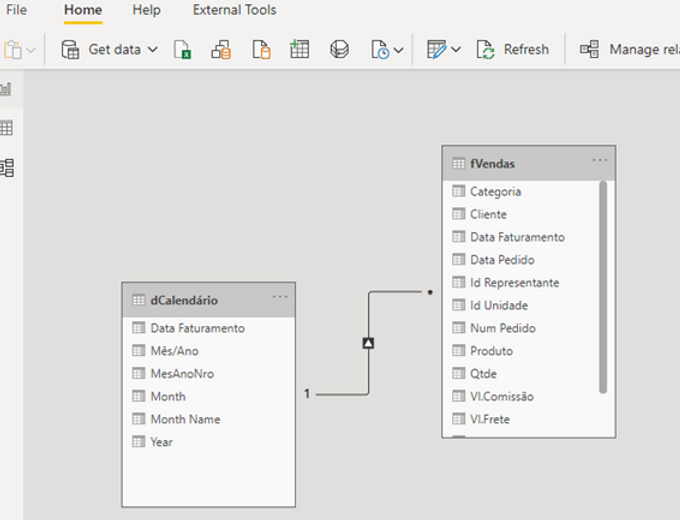Screen dimensions: 680x520
Task: Expand the Recent sources dropdown arrow
Action: coord(399,50)
